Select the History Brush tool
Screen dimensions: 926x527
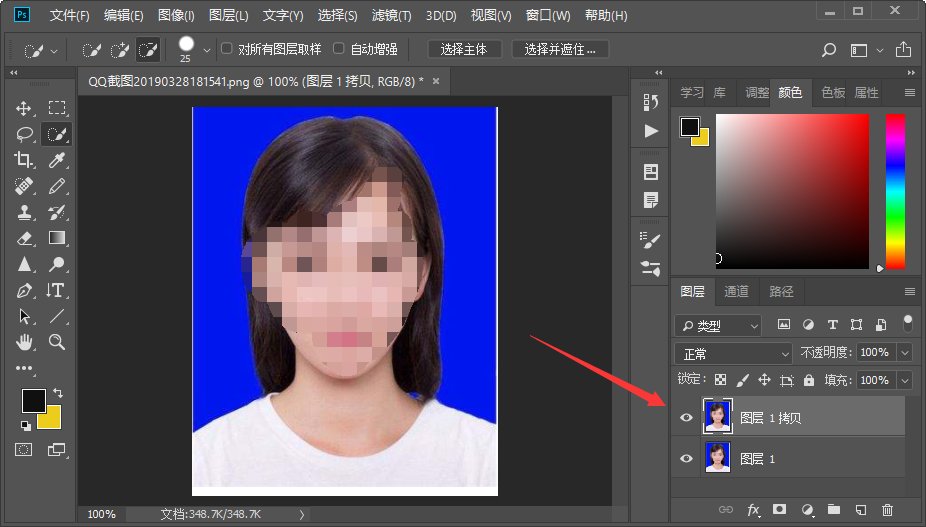[x=57, y=212]
